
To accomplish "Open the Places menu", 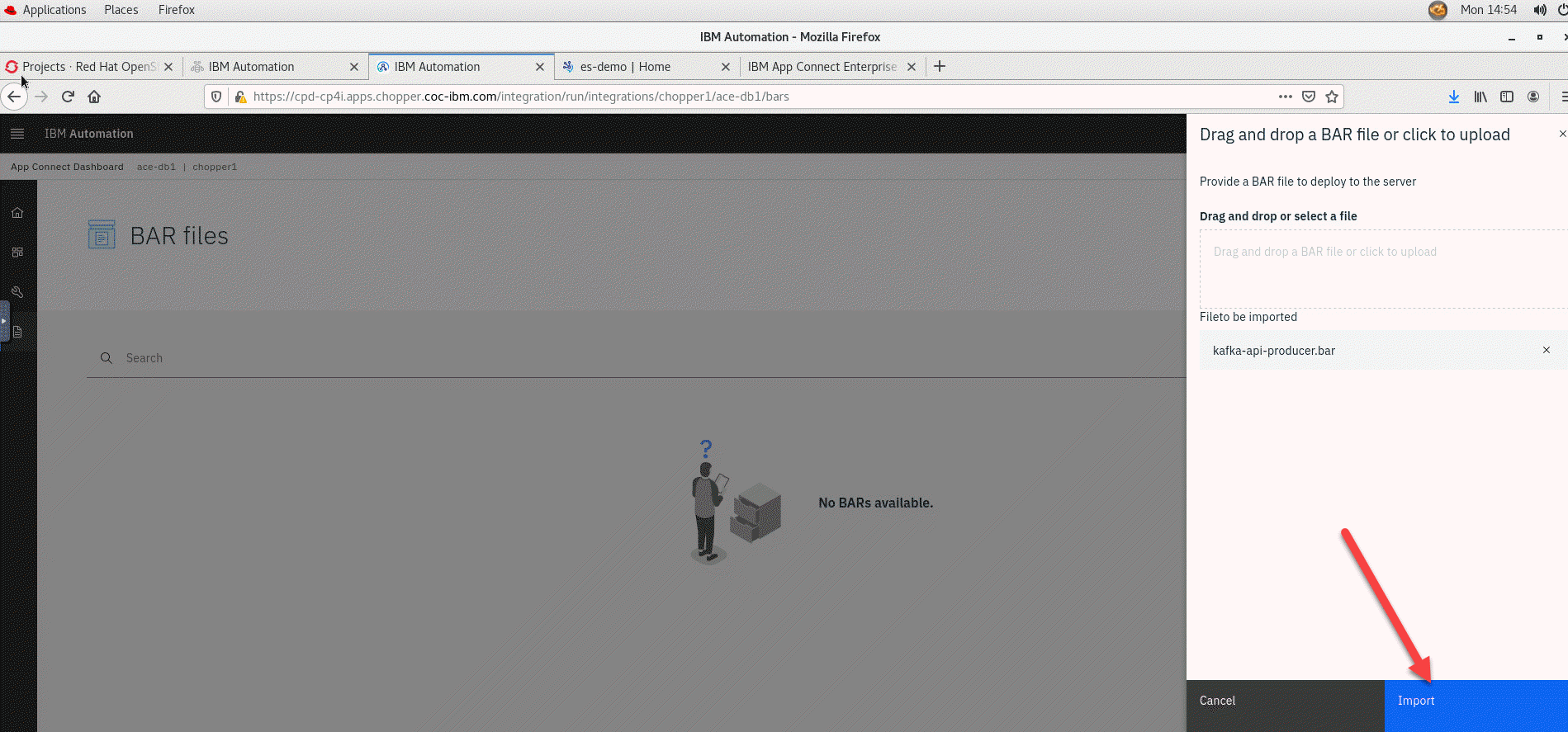I will coord(121,10).
